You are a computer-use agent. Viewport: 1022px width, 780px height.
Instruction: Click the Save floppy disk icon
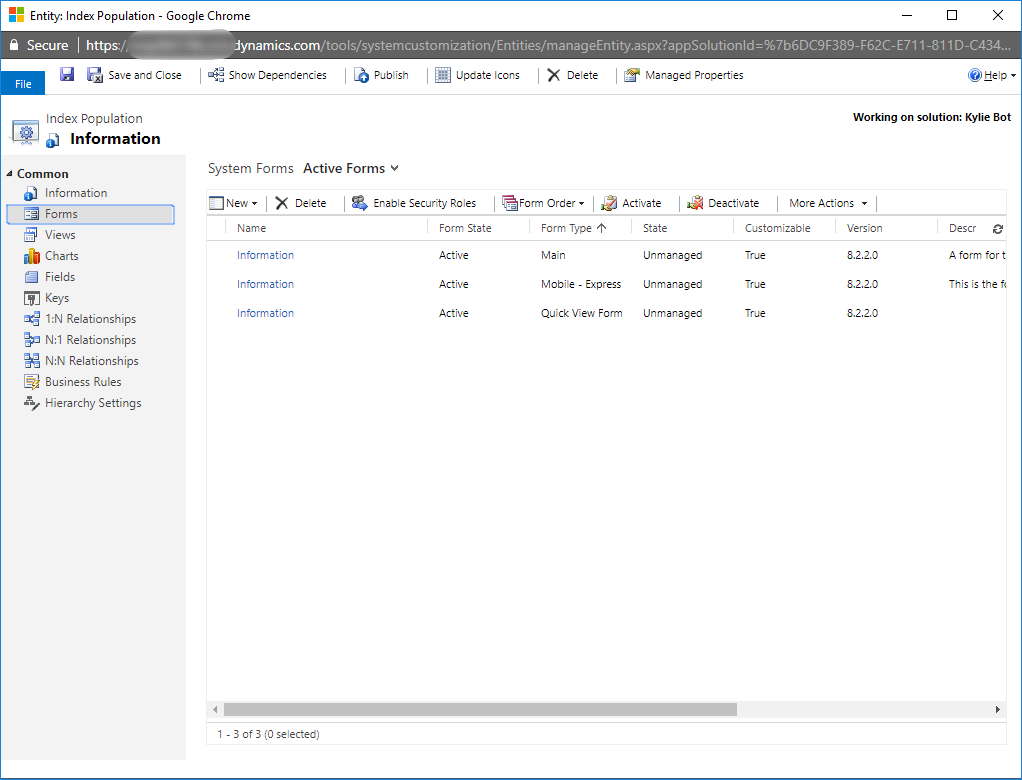click(66, 74)
